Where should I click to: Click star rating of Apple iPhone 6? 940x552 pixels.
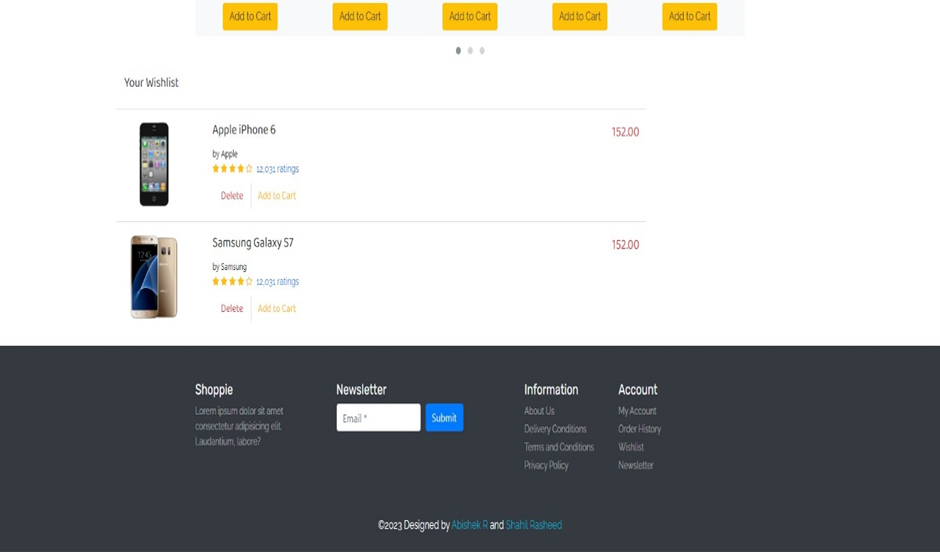(233, 168)
